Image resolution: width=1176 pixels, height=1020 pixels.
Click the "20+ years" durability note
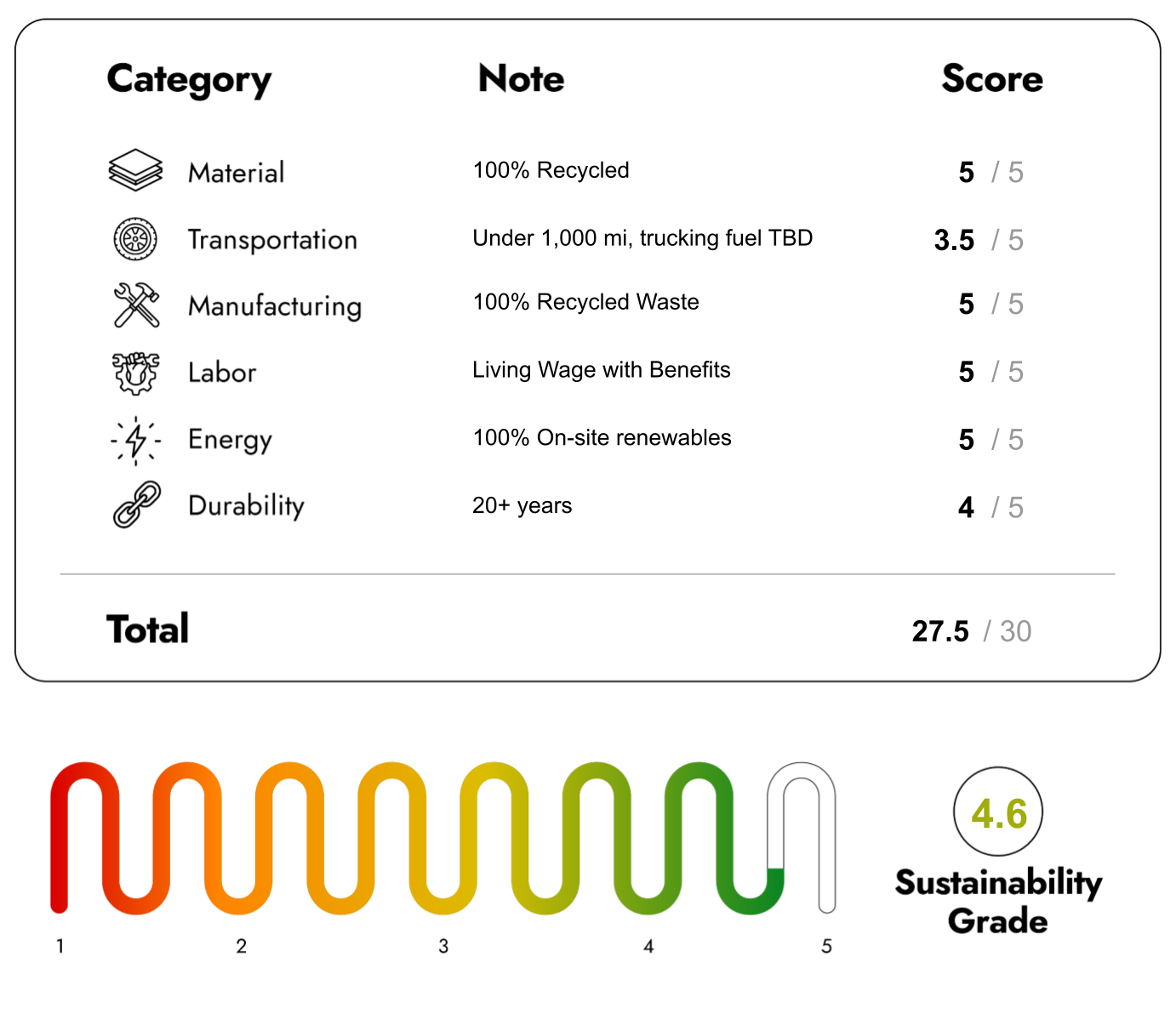522,506
